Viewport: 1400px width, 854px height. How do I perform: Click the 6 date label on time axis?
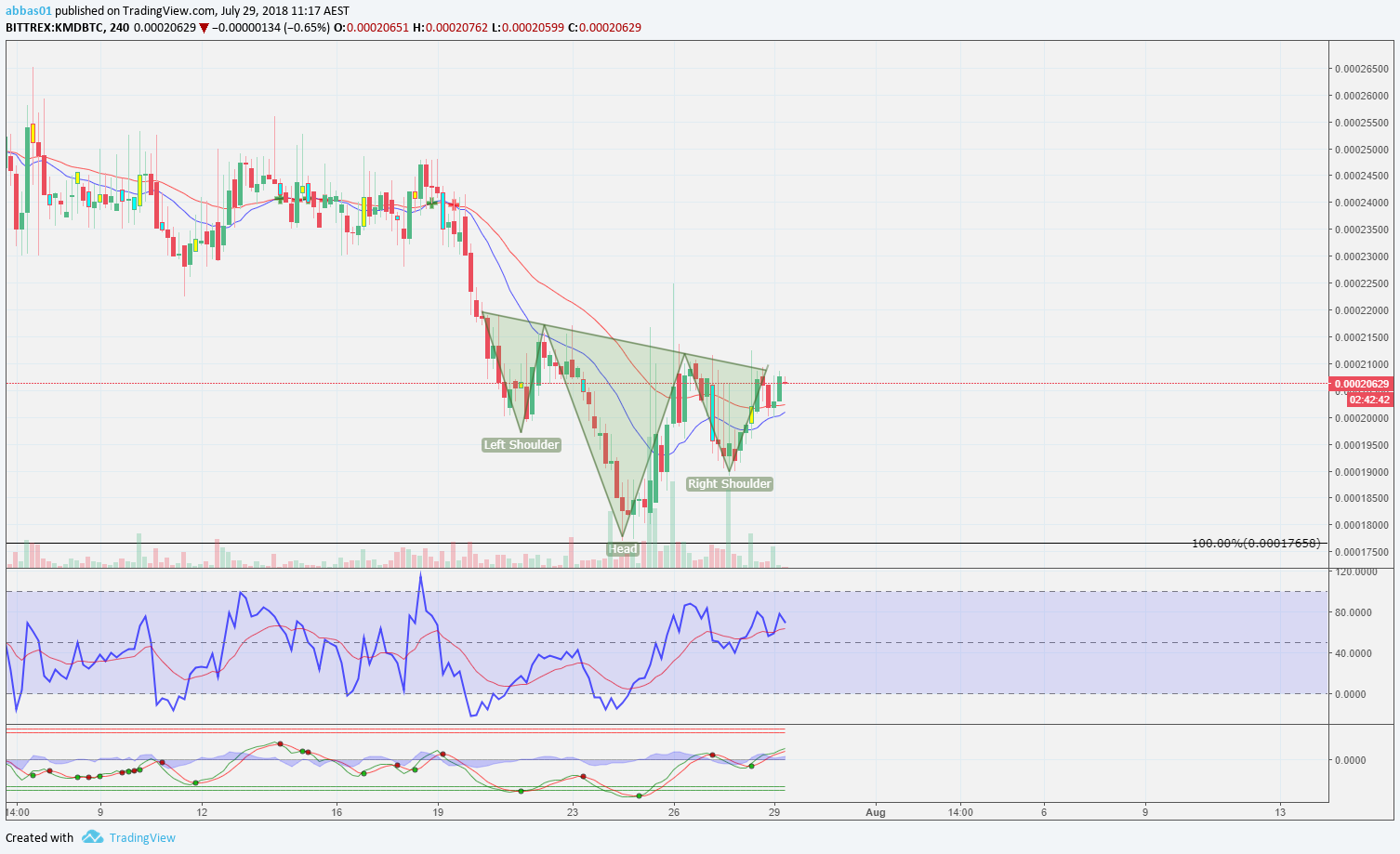click(x=1044, y=812)
